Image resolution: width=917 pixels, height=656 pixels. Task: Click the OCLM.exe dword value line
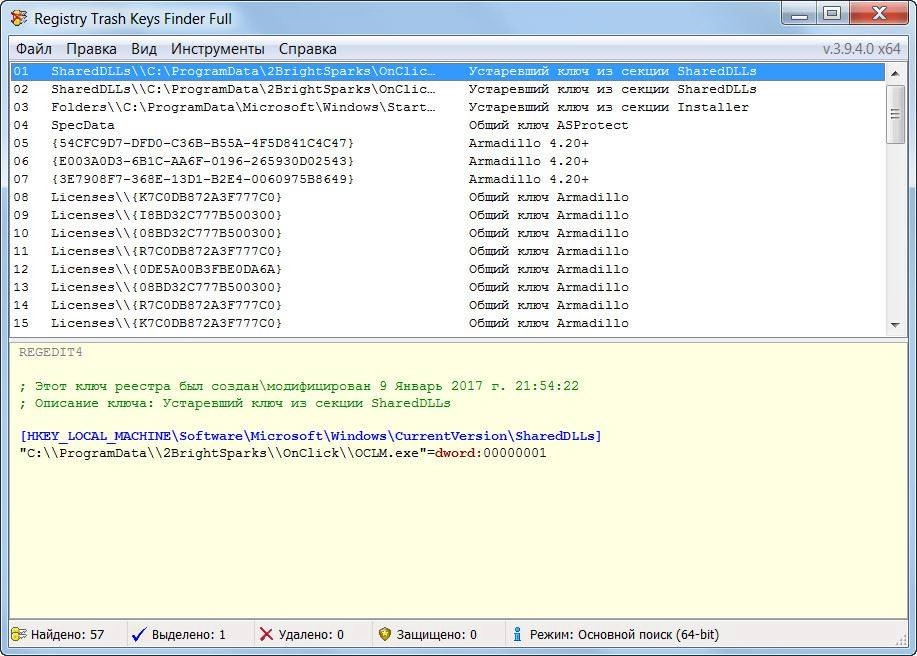(x=283, y=453)
